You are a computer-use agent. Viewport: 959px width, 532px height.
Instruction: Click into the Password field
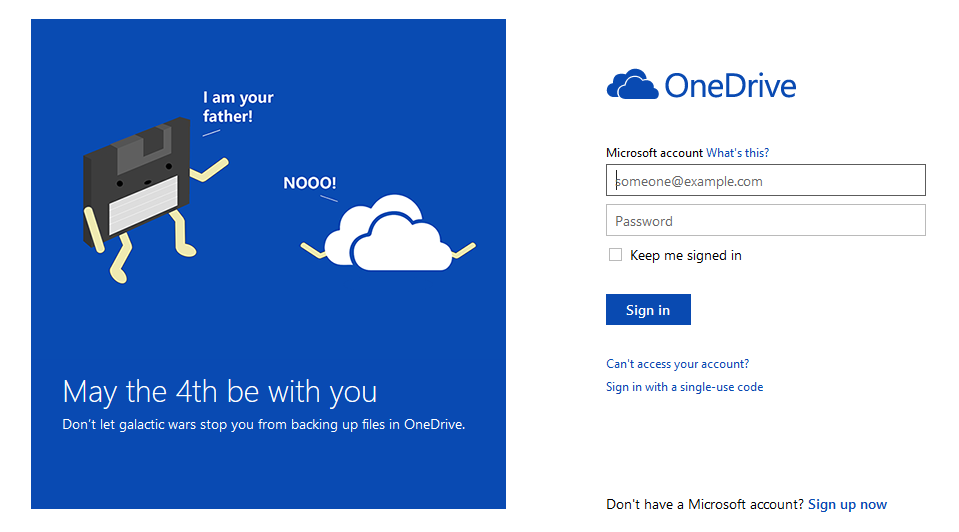[x=765, y=220]
